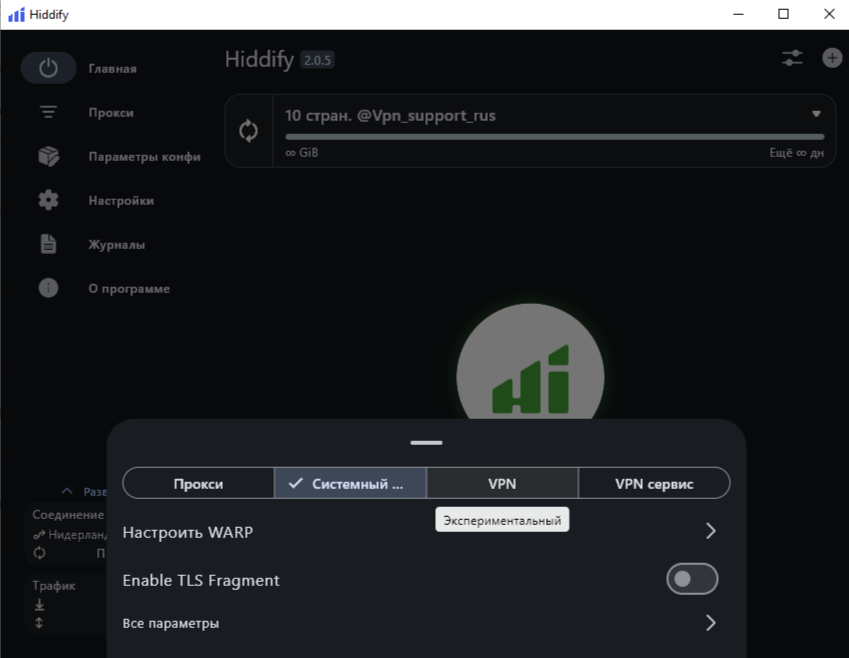
Task: Select the VPN сервис mode option
Action: 654,483
